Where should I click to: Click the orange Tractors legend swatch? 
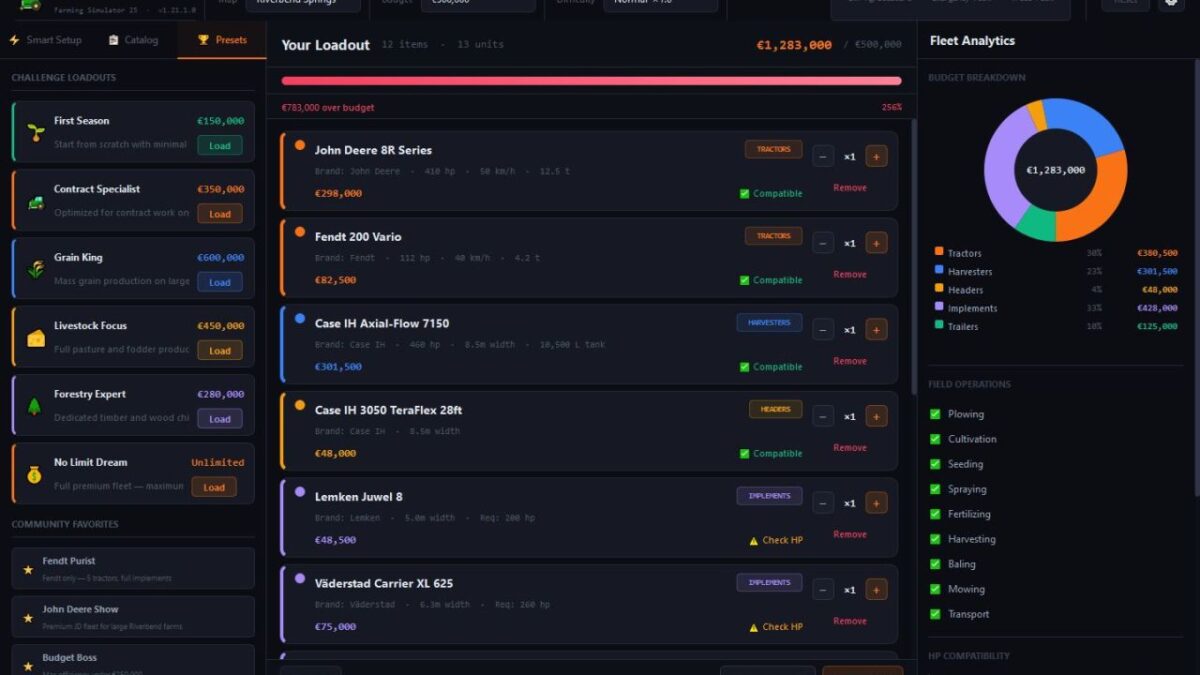[x=939, y=252]
